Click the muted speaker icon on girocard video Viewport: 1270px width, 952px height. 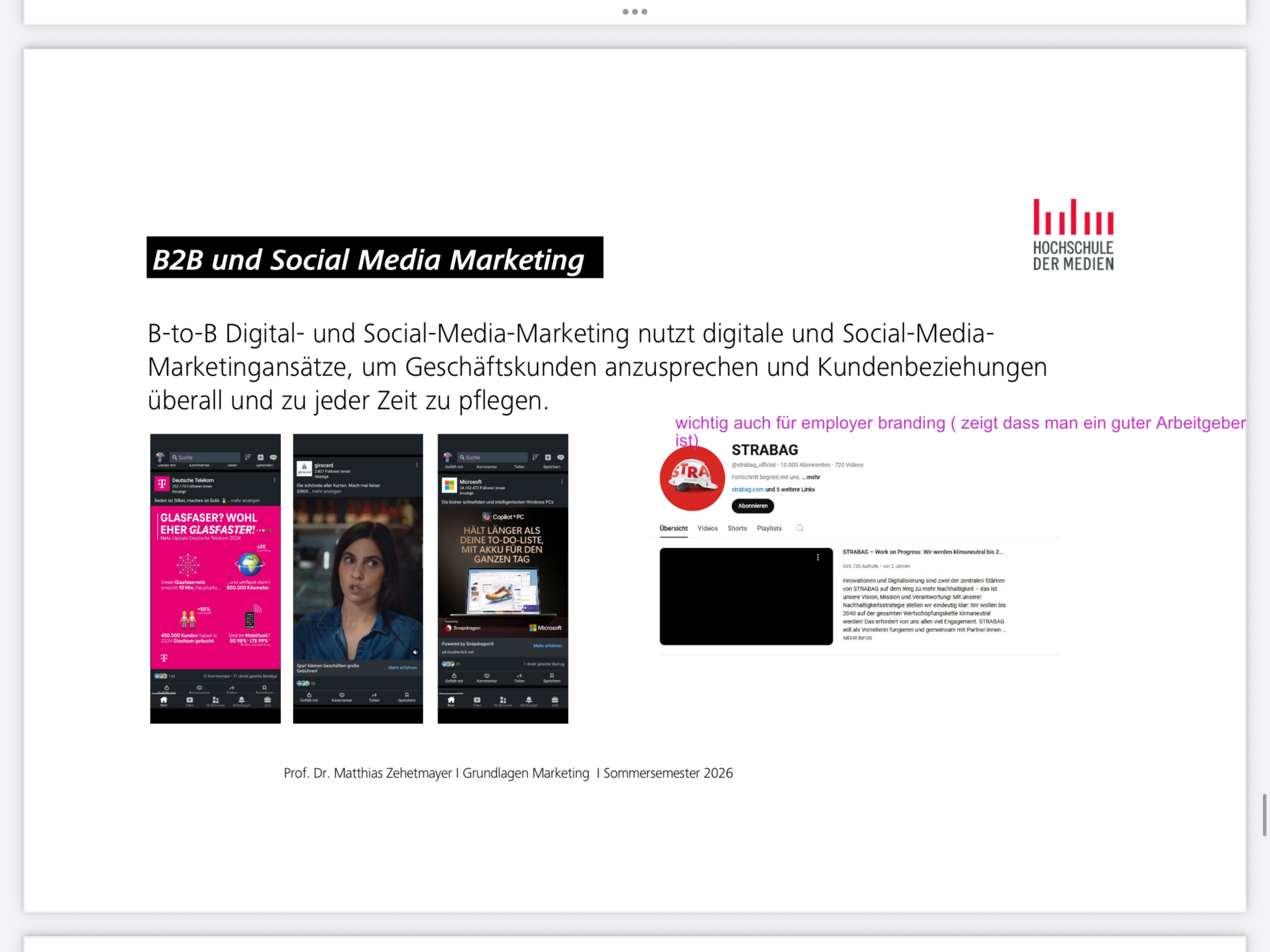pos(415,652)
